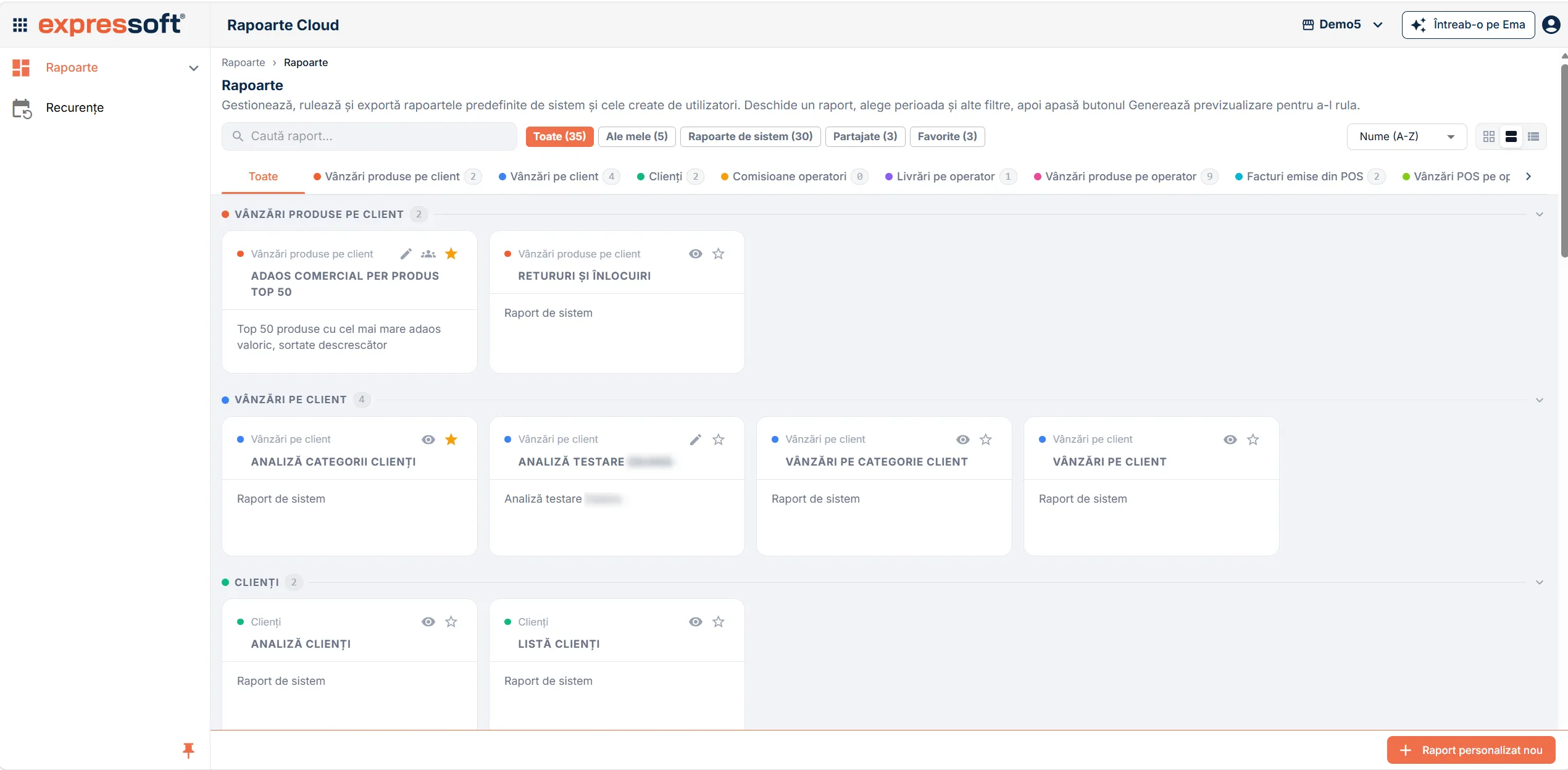View the Listă Clienți report
The width and height of the screenshot is (1568, 770).
pos(696,622)
